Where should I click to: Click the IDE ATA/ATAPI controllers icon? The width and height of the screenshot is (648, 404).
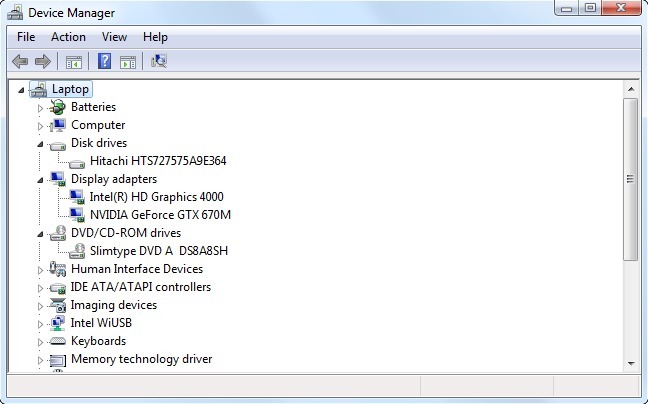[57, 288]
